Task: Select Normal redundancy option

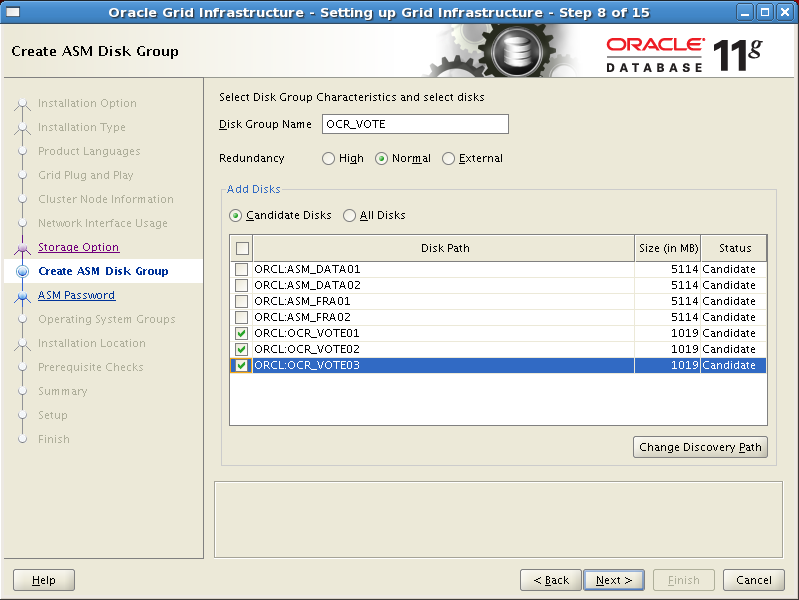Action: [x=381, y=159]
